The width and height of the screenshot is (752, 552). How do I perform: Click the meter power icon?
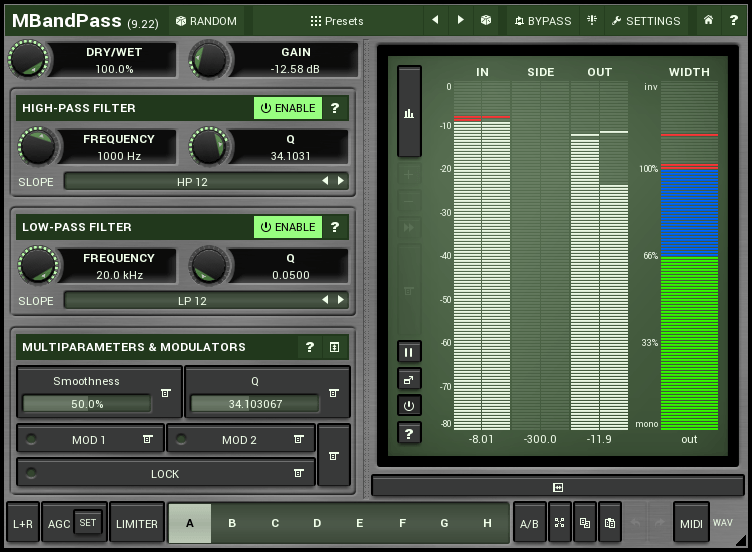coord(409,406)
